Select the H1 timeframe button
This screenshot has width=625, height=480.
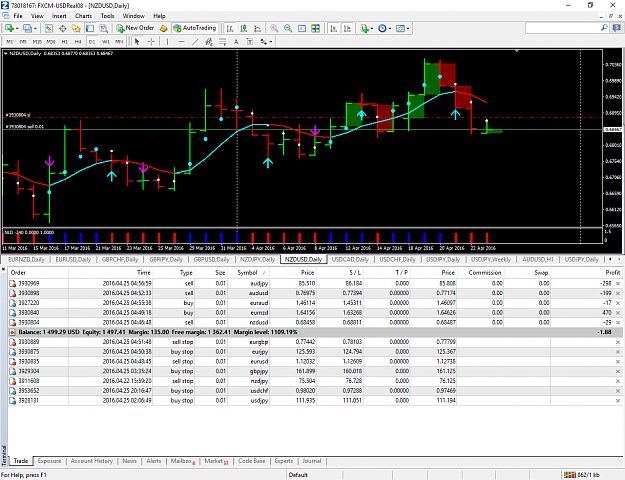(x=65, y=41)
